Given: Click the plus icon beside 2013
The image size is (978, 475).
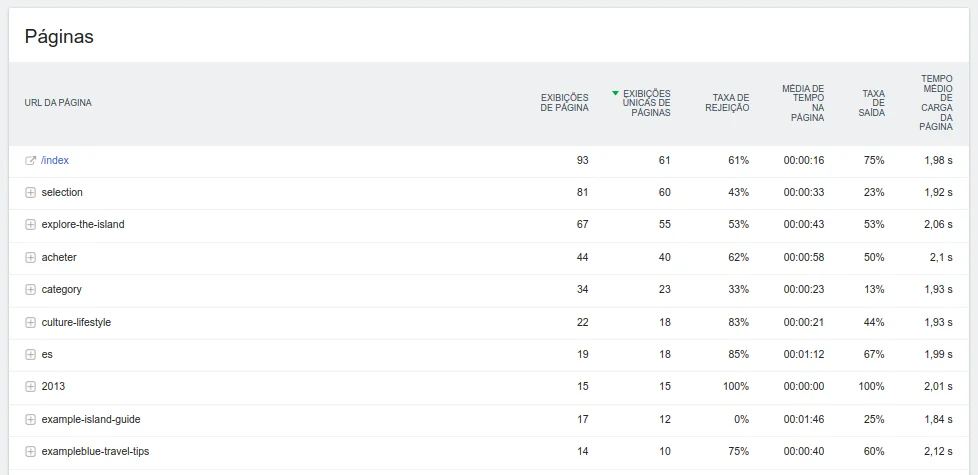Looking at the screenshot, I should [x=30, y=386].
